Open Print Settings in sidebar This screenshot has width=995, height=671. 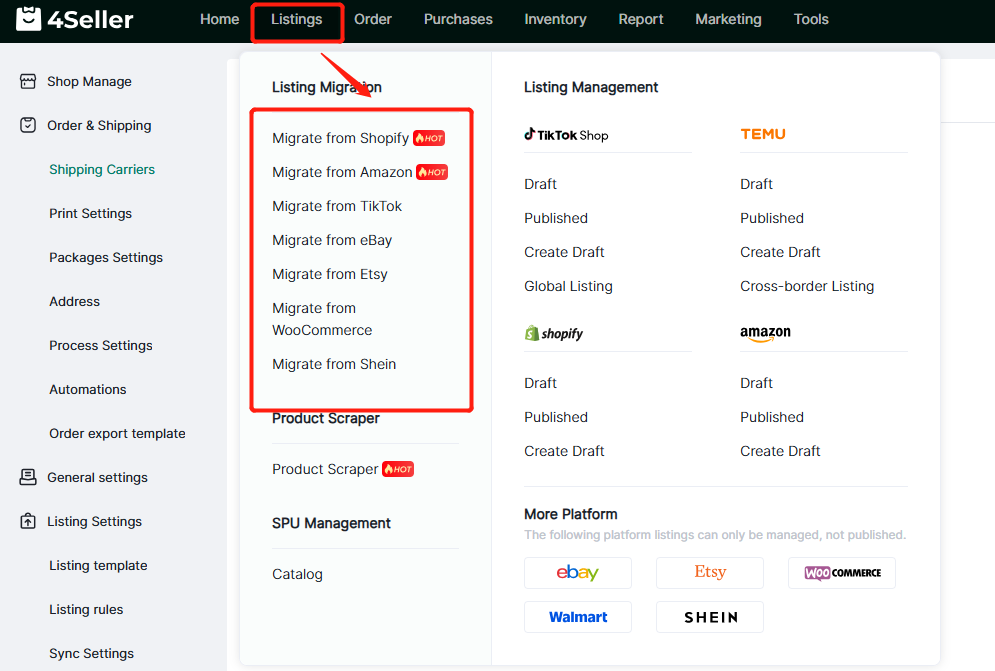click(x=91, y=213)
